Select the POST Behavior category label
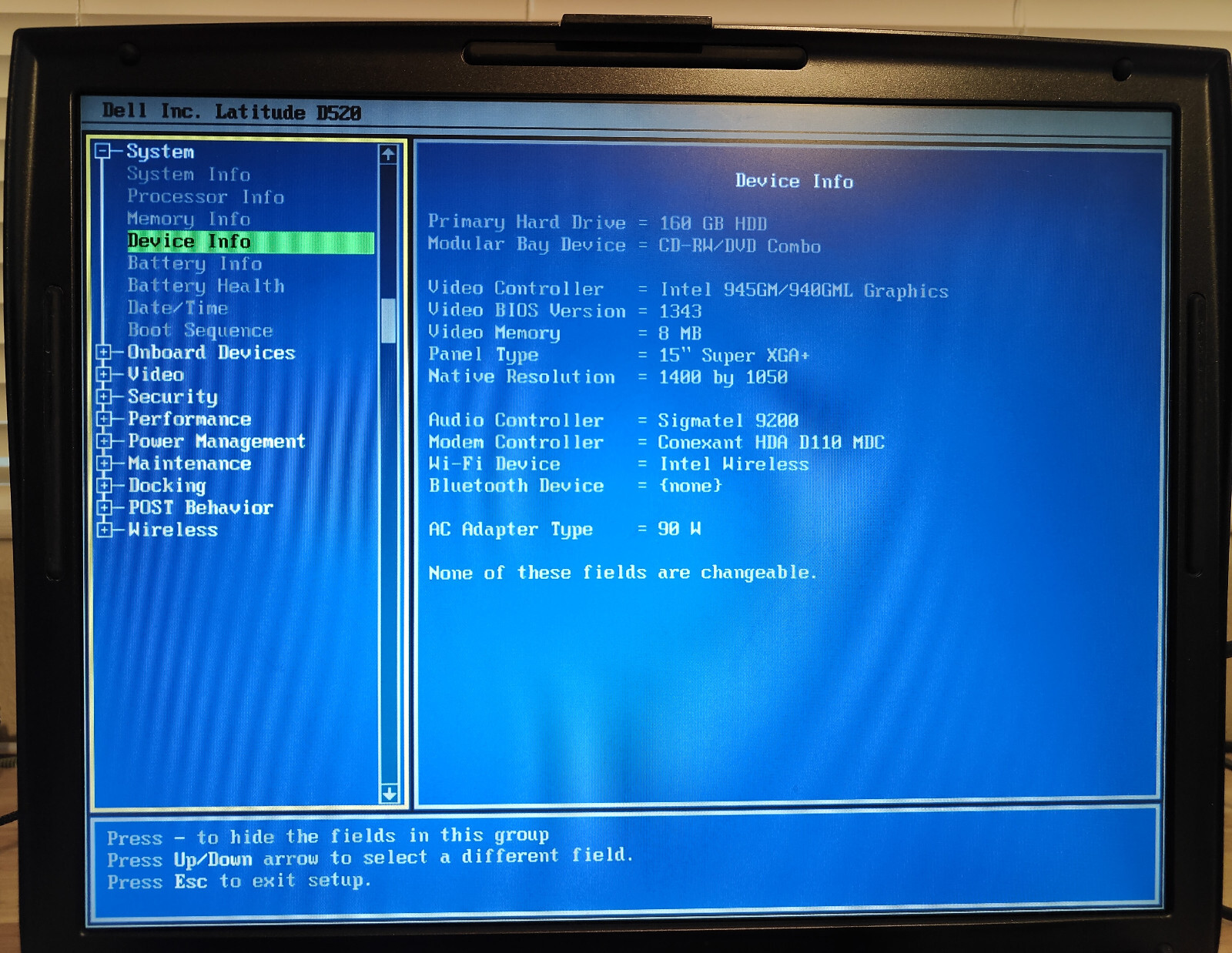The image size is (1232, 953). click(200, 508)
